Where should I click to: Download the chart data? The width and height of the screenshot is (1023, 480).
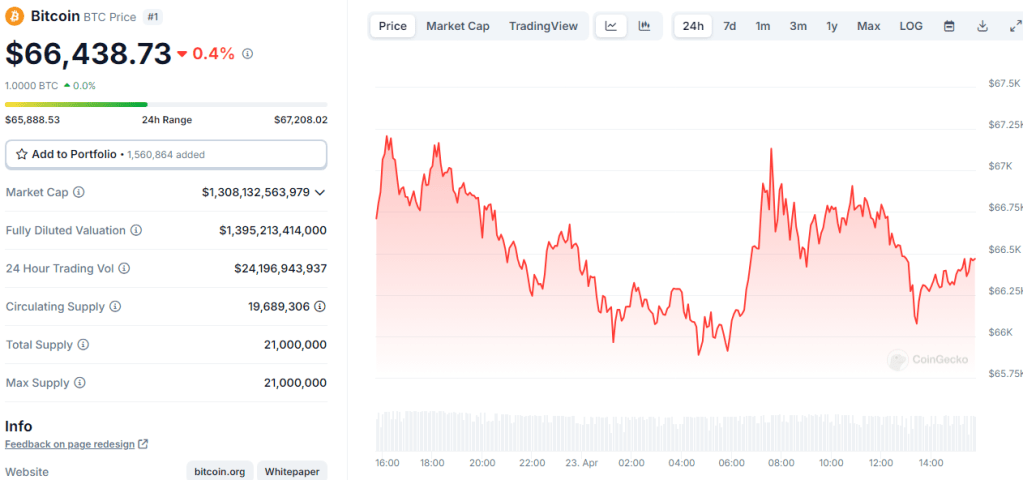982,26
